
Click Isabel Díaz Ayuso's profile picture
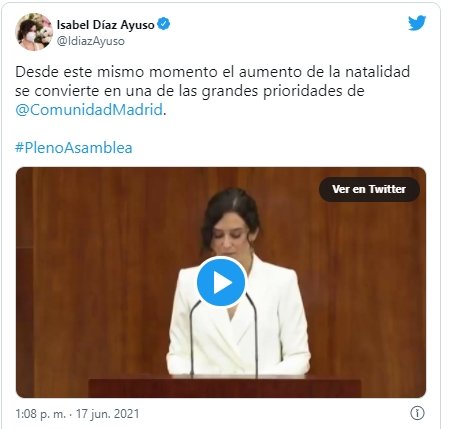click(x=34, y=32)
